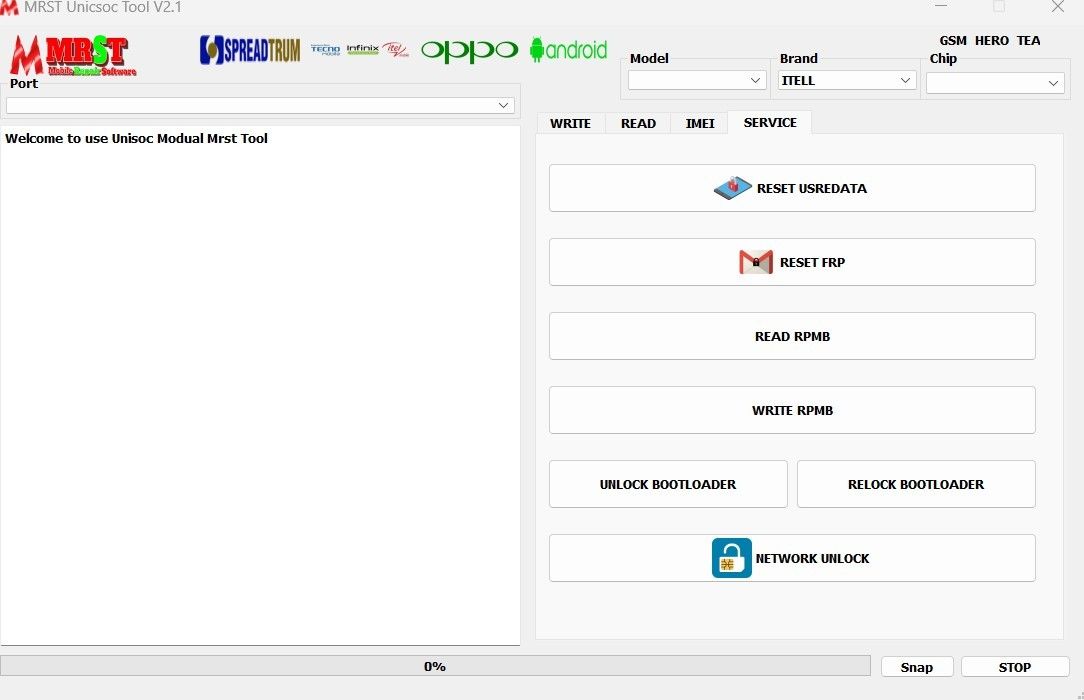Switch to the WRITE tab
This screenshot has height=700, width=1084.
[x=570, y=123]
